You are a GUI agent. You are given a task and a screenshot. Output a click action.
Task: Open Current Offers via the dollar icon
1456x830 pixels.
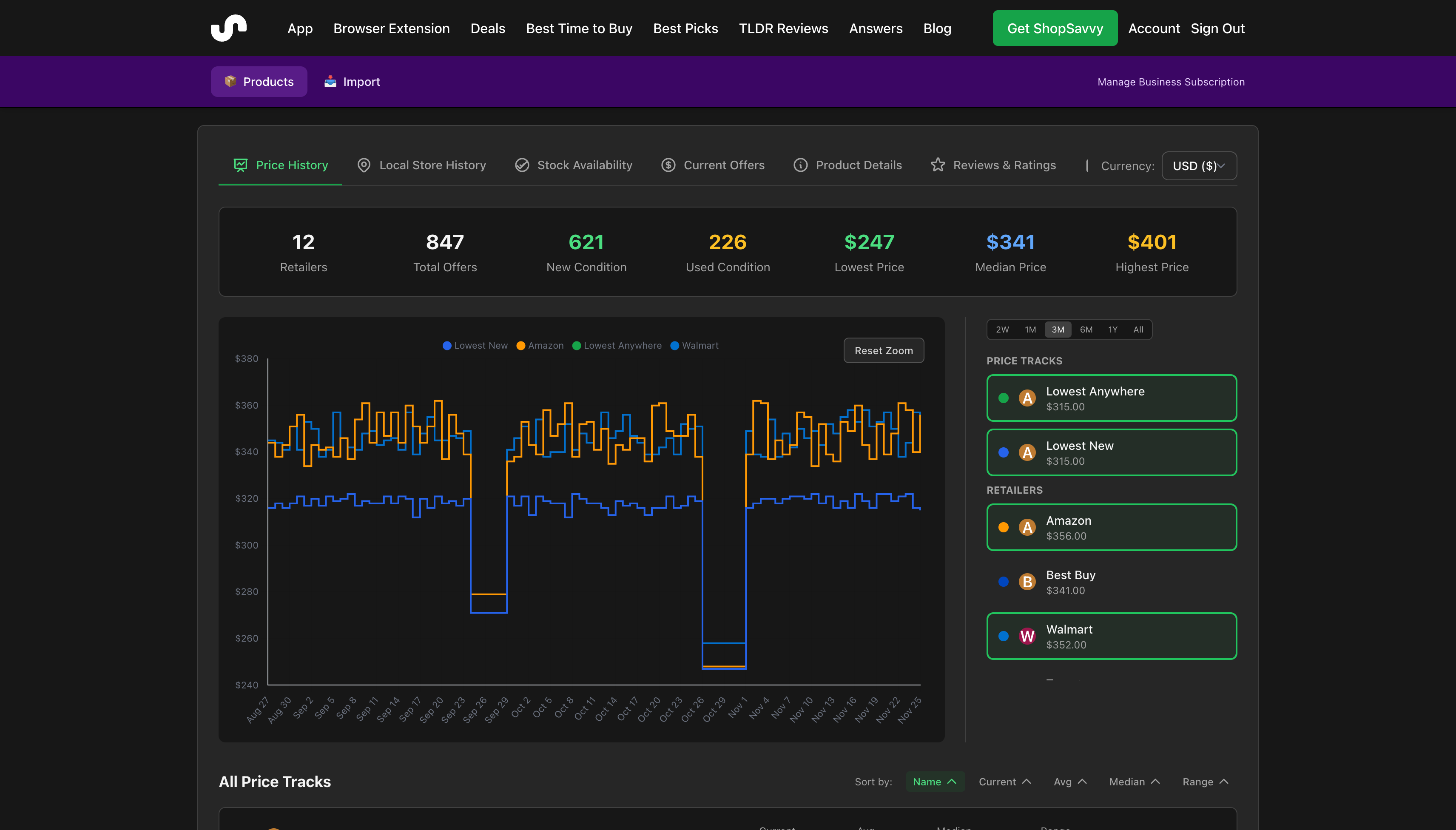coord(668,165)
